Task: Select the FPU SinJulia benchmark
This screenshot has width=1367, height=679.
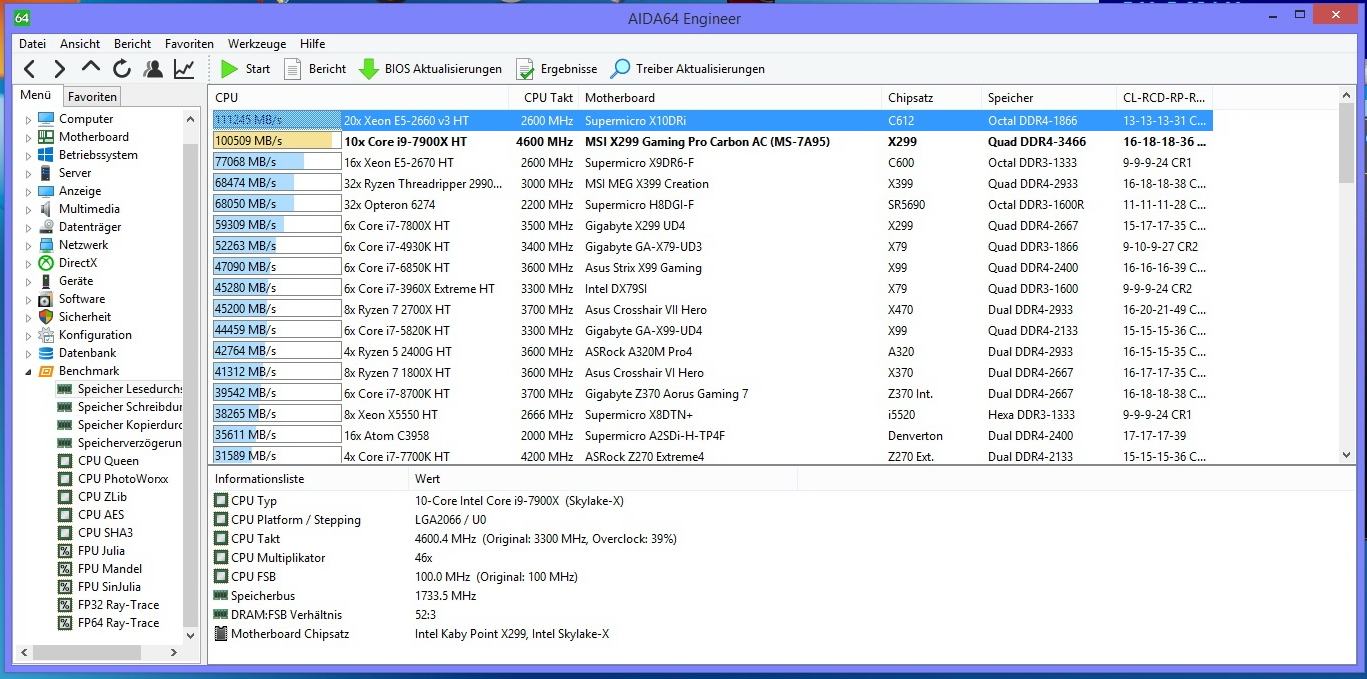Action: [x=99, y=587]
